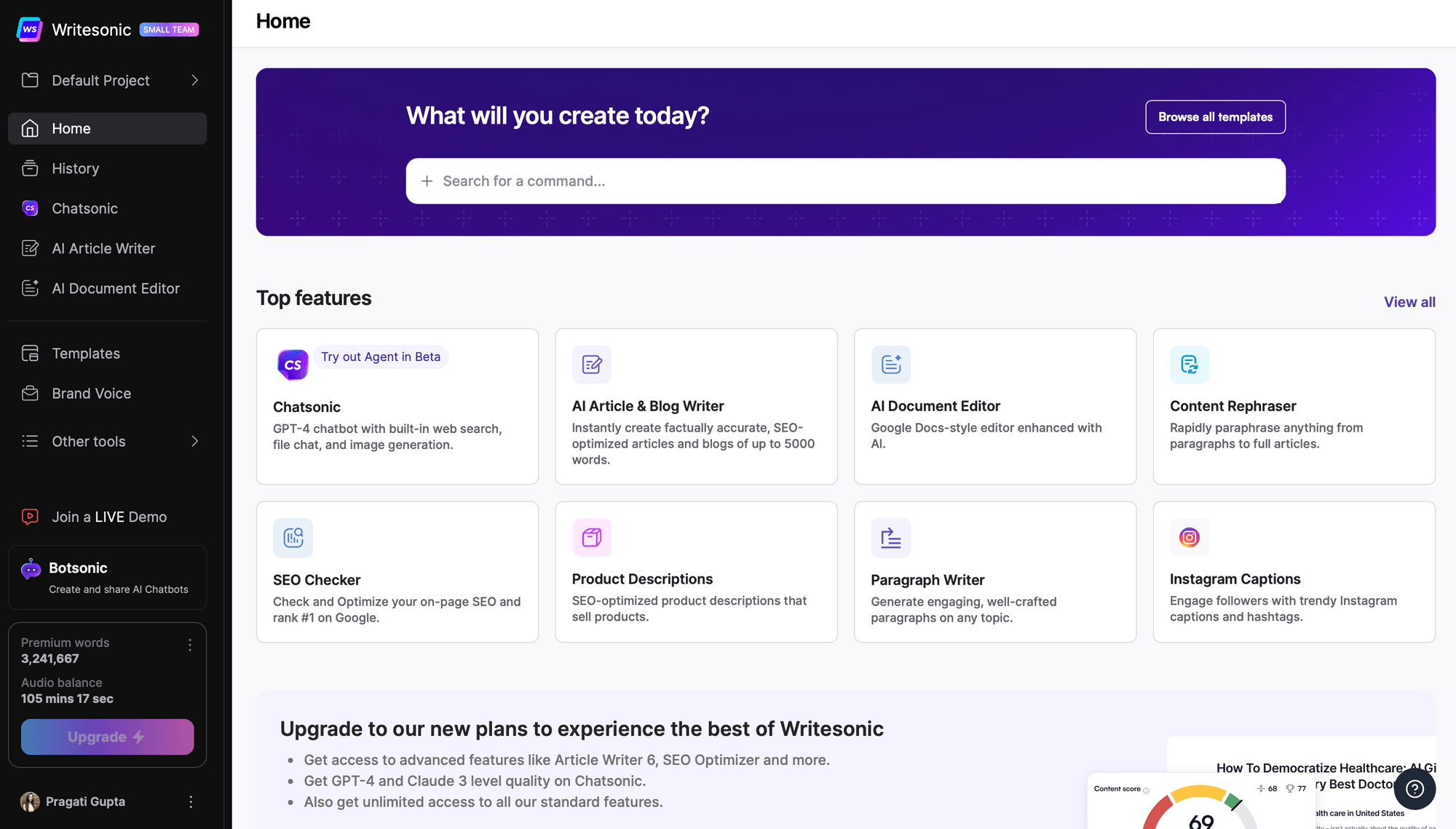
Task: Click the SEO Checker tool icon
Action: point(293,536)
